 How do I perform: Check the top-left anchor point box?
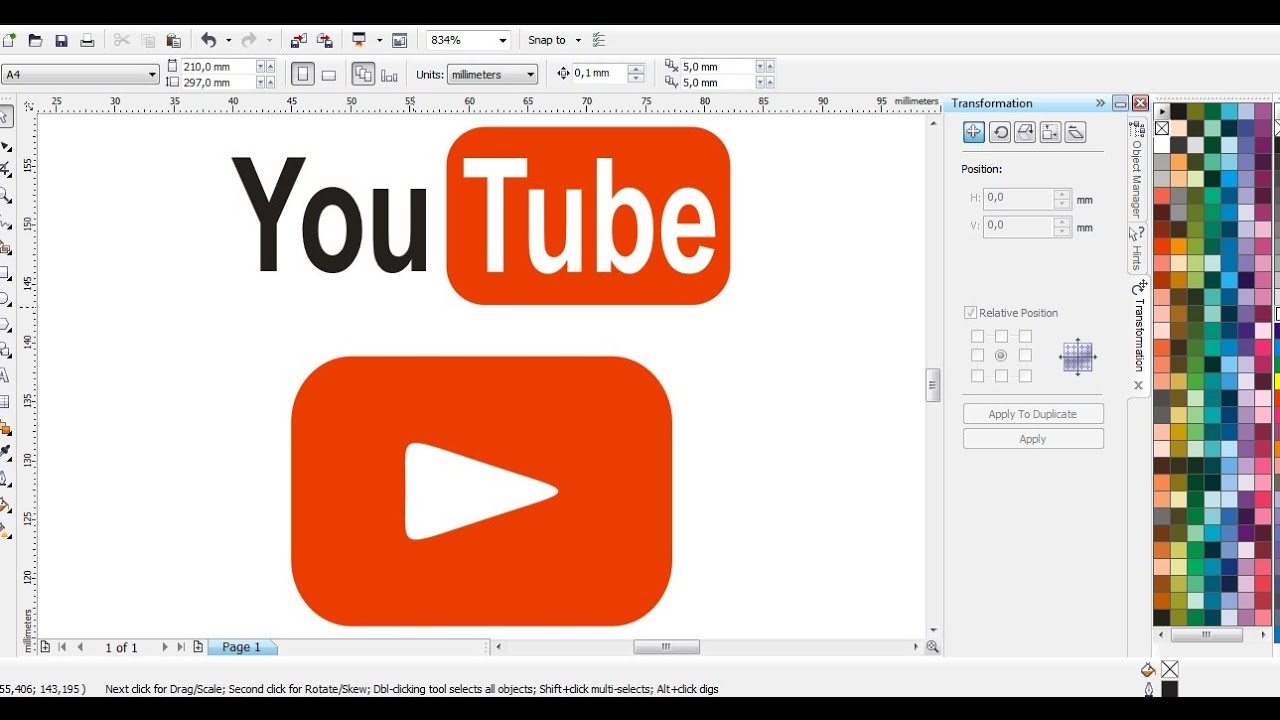tap(977, 336)
